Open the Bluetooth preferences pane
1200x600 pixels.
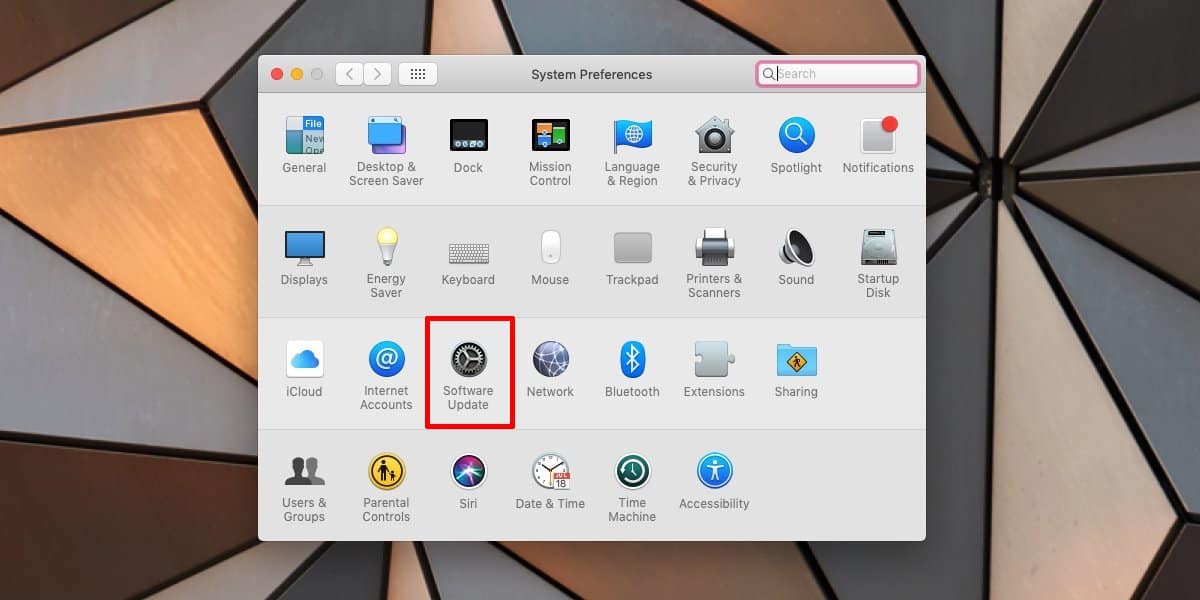[632, 369]
